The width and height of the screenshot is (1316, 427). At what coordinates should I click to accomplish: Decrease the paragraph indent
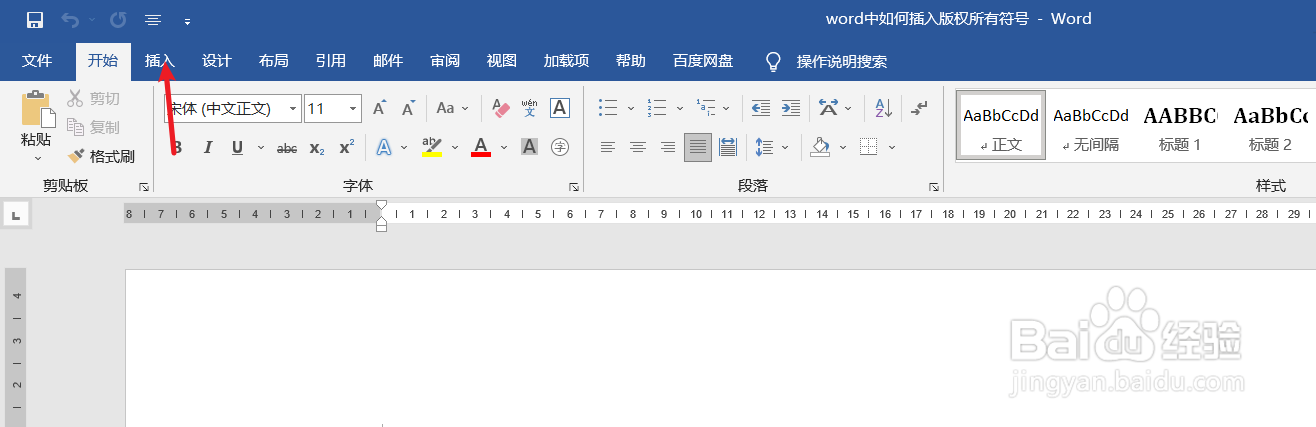click(x=761, y=108)
